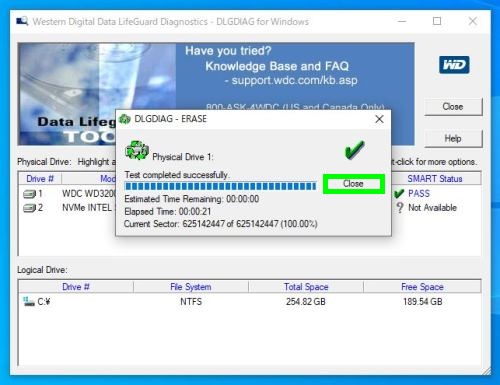Image resolution: width=500 pixels, height=385 pixels.
Task: Click the physical Drive # column header
Action: click(x=40, y=179)
